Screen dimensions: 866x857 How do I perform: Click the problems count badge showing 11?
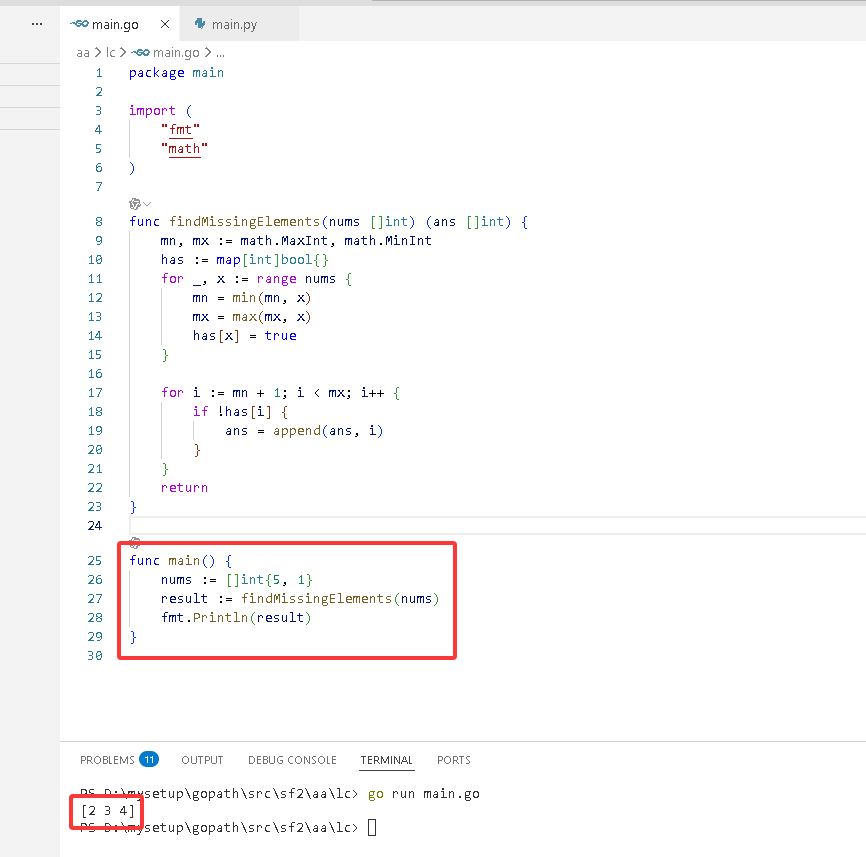[x=149, y=759]
